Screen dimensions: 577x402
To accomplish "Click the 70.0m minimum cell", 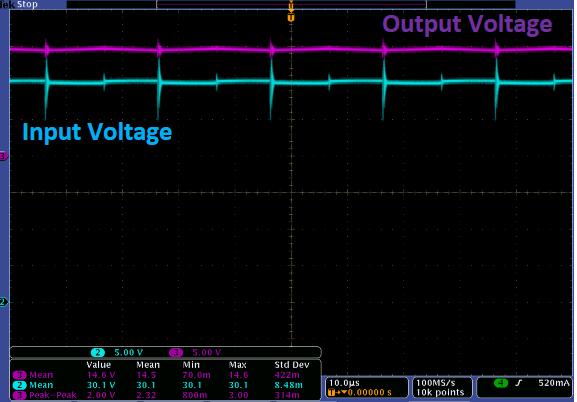I will [197, 375].
